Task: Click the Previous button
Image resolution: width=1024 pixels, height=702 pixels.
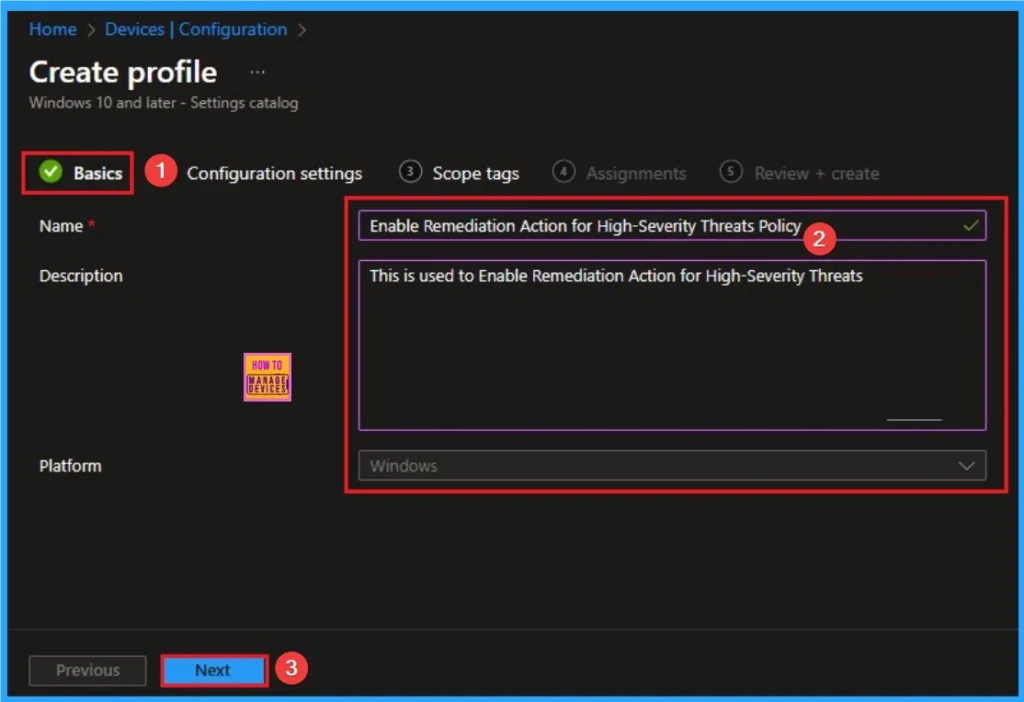Action: pos(87,670)
